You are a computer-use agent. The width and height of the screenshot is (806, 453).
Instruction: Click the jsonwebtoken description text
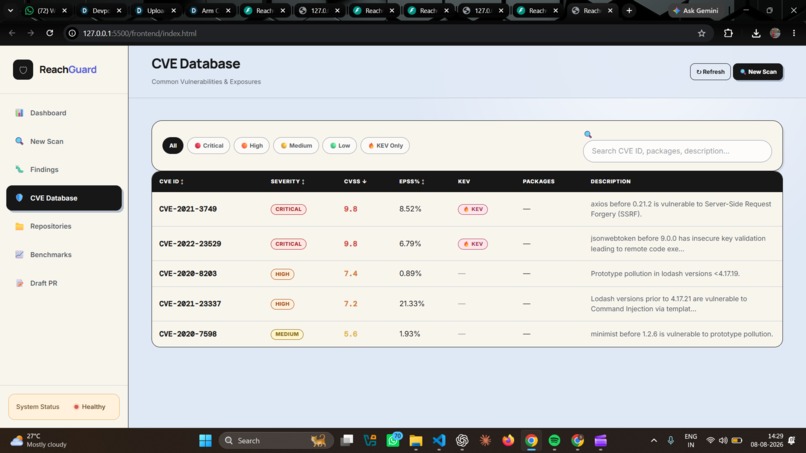coord(678,244)
